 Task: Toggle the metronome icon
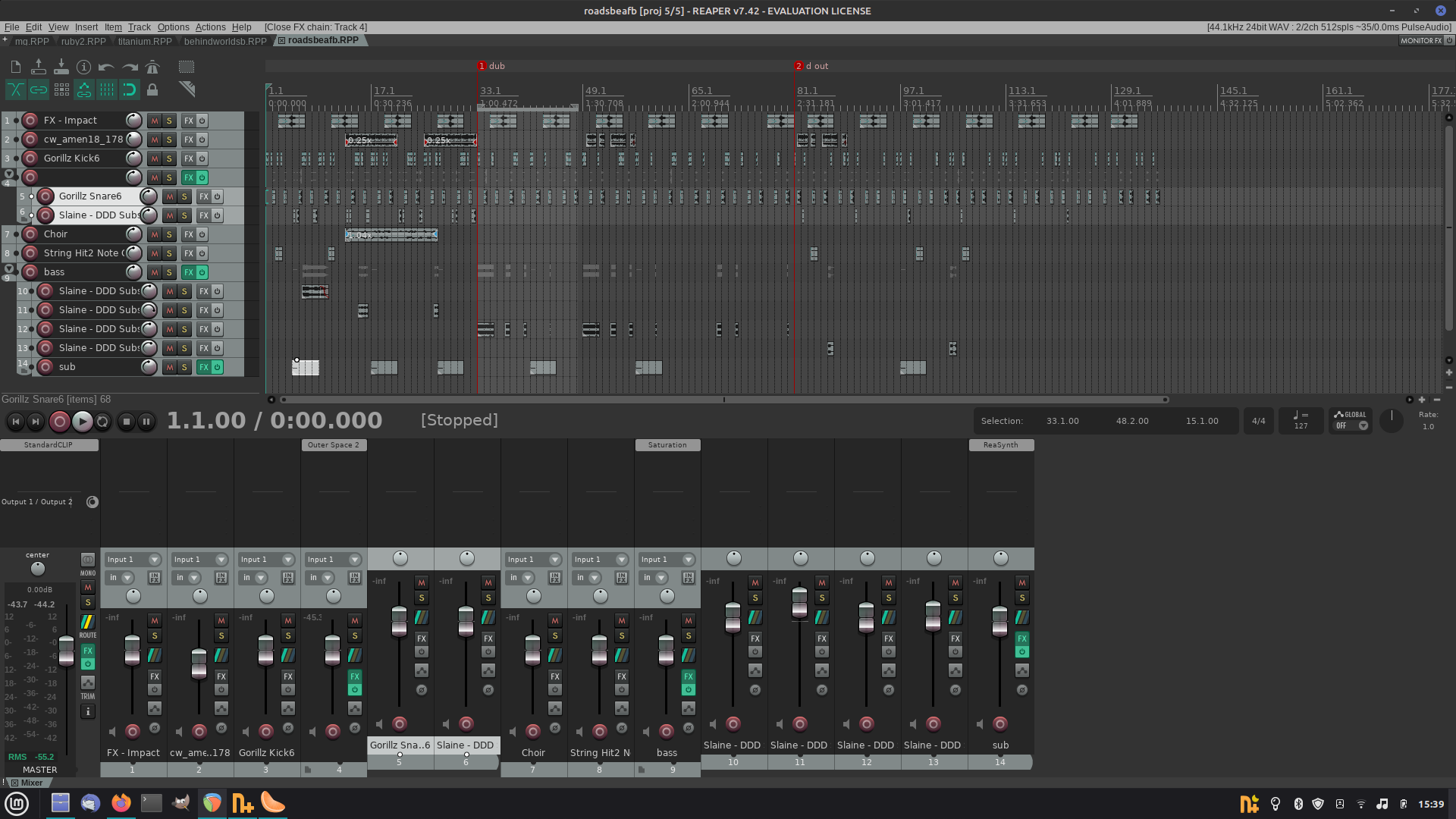[152, 67]
